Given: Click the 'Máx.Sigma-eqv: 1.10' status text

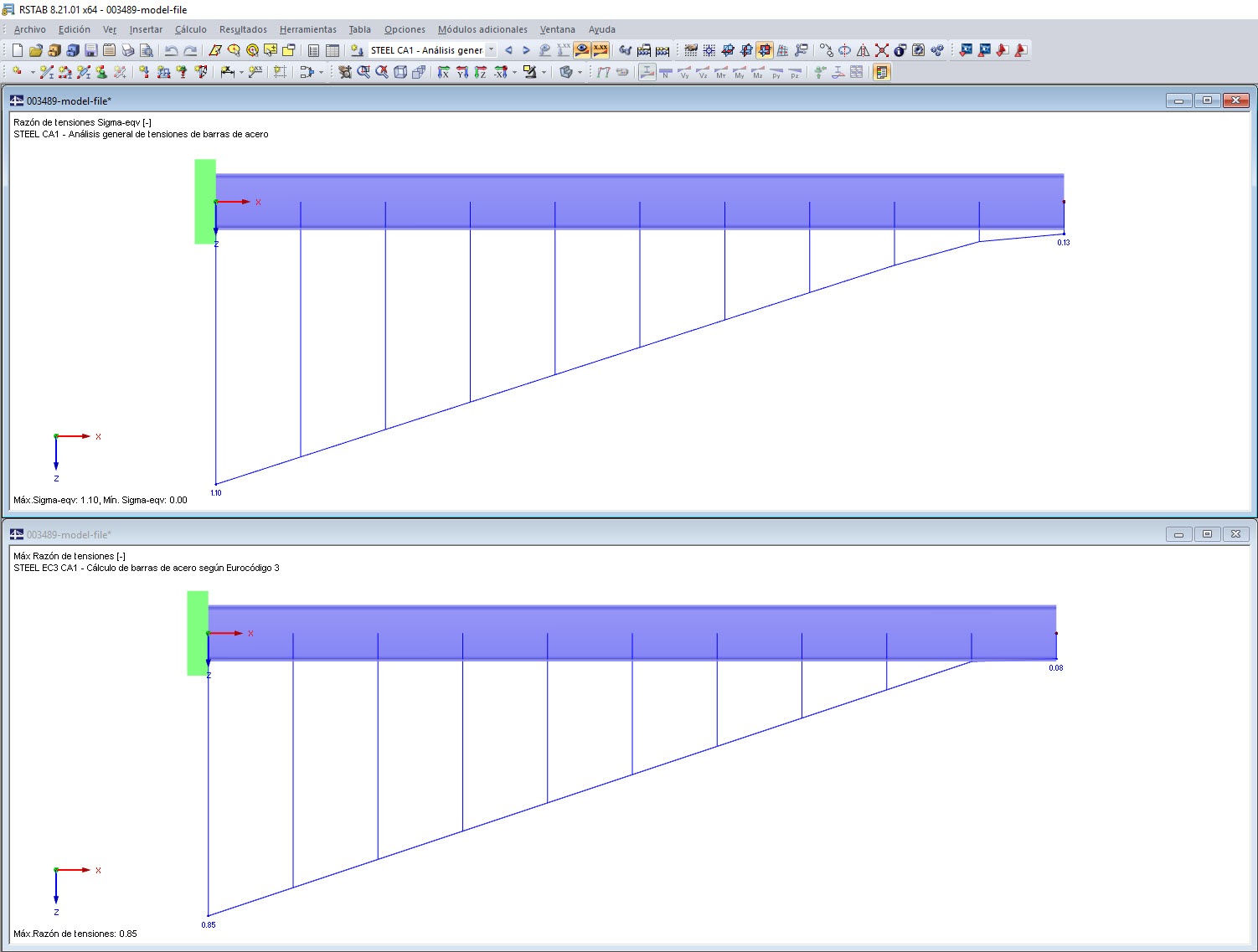Looking at the screenshot, I should click(x=56, y=500).
